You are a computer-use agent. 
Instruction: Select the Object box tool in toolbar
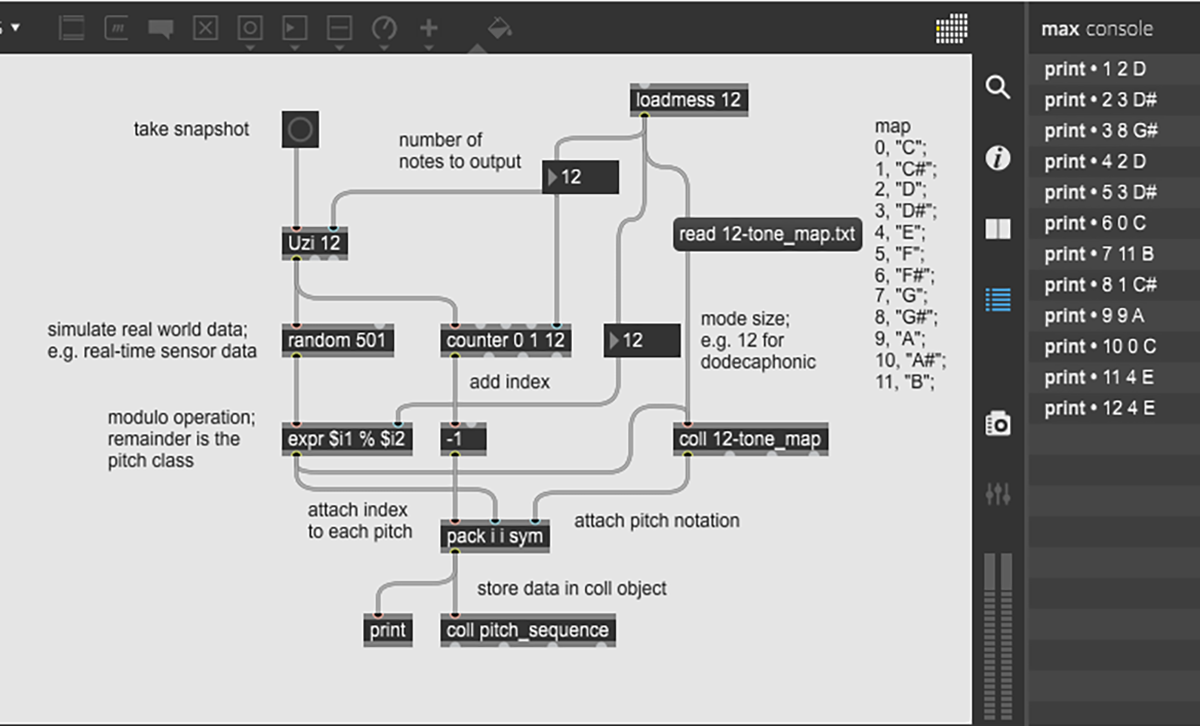71,28
